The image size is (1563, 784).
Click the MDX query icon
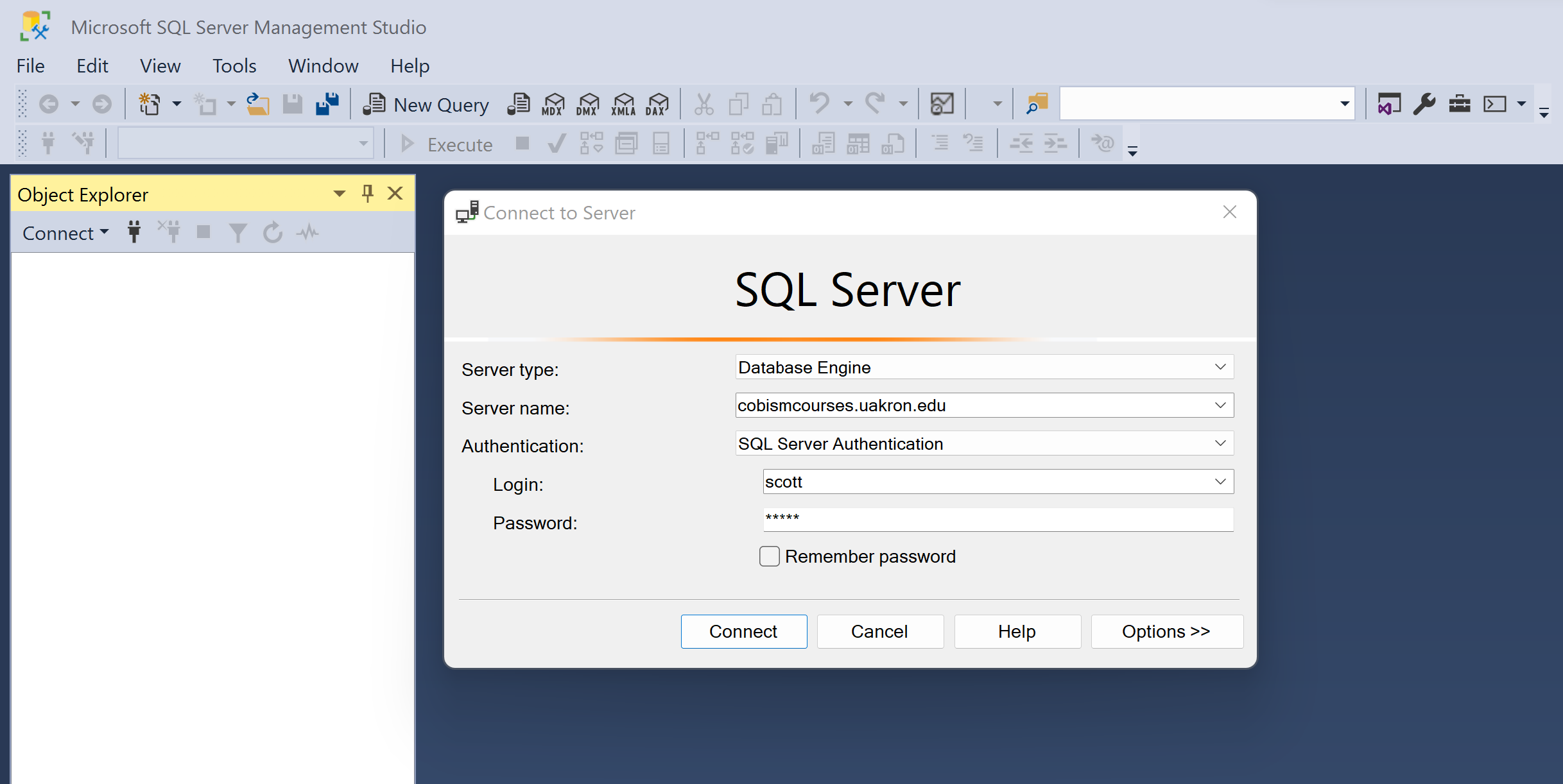tap(553, 105)
